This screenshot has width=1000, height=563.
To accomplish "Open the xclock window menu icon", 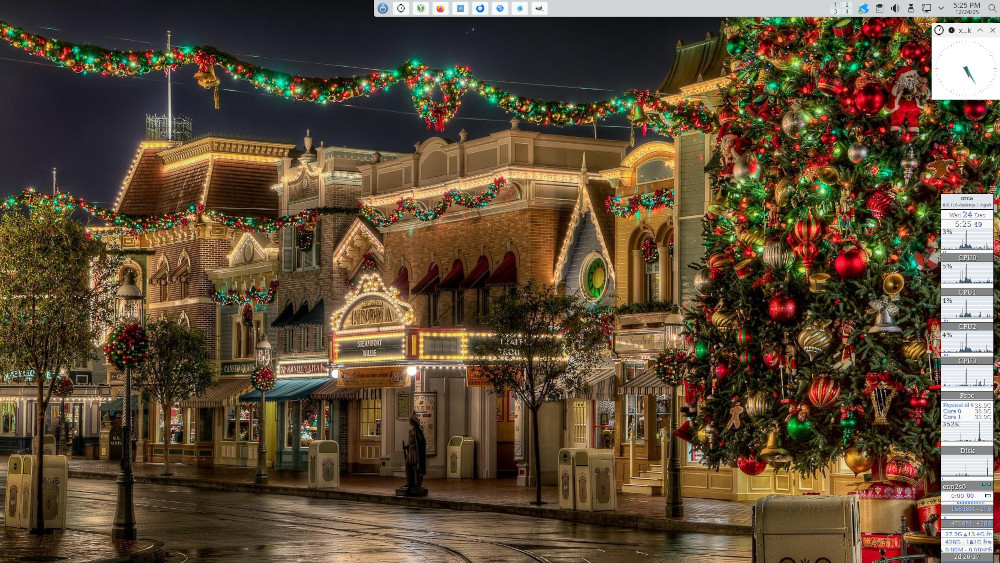I will pyautogui.click(x=939, y=30).
